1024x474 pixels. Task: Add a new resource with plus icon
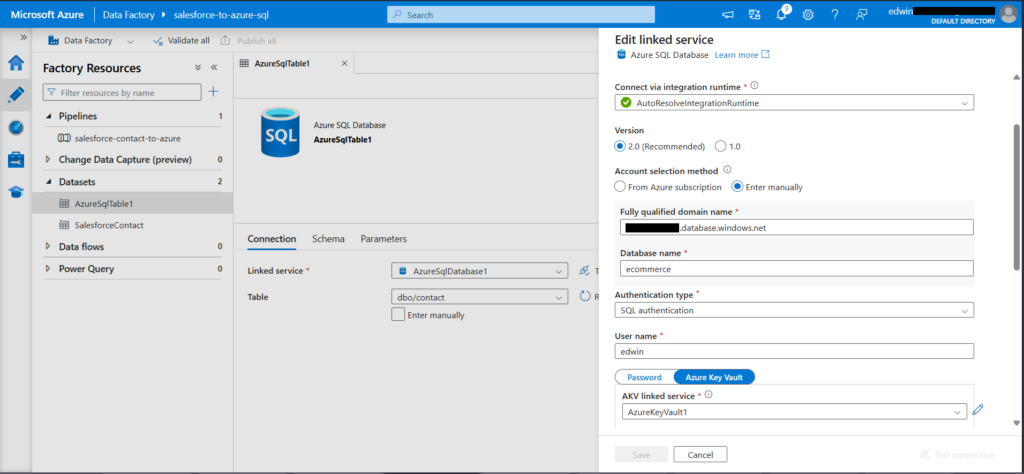point(213,92)
